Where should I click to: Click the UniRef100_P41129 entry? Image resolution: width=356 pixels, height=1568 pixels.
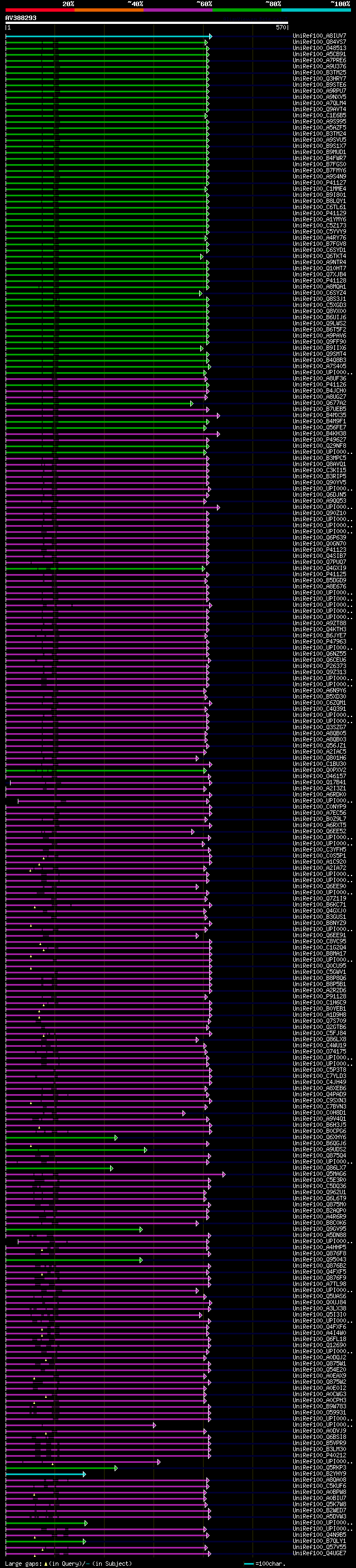pyautogui.click(x=319, y=213)
